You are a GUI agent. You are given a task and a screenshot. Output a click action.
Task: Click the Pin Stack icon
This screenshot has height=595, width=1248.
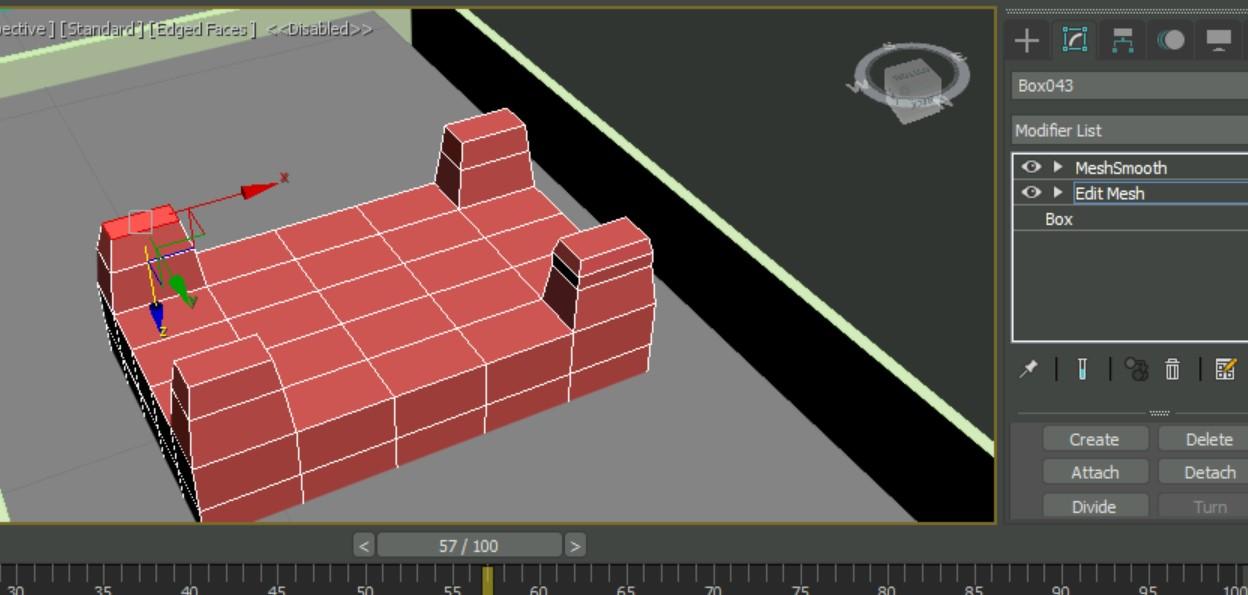pos(1028,369)
